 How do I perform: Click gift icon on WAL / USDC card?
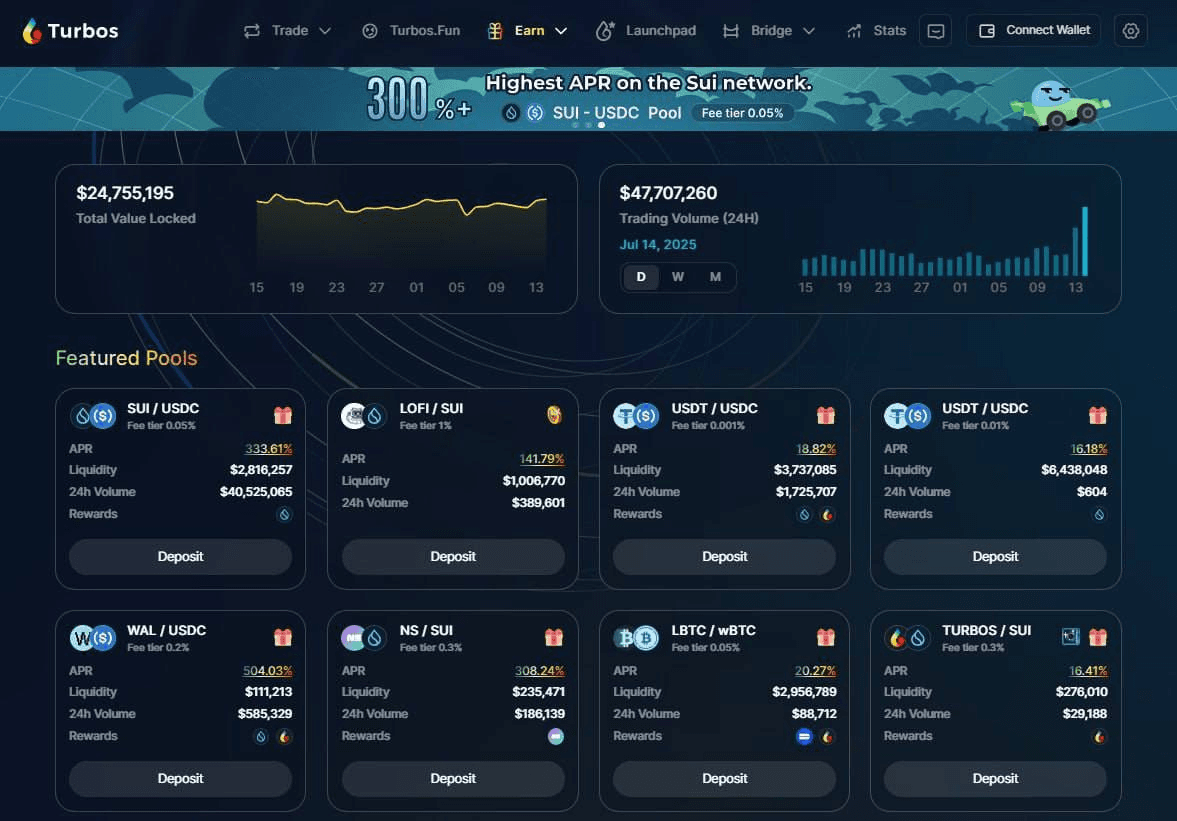point(282,637)
